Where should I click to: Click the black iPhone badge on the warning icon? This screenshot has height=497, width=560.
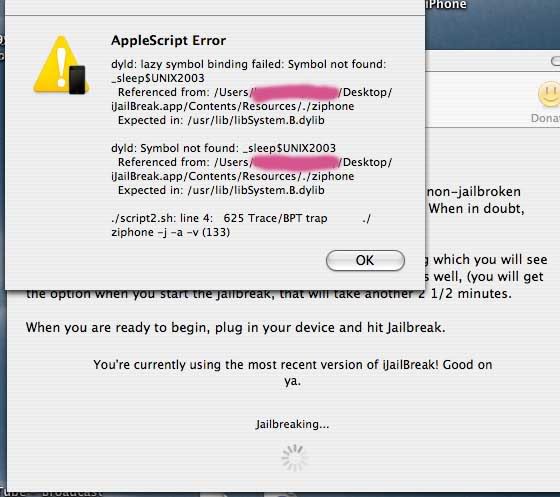coord(77,80)
